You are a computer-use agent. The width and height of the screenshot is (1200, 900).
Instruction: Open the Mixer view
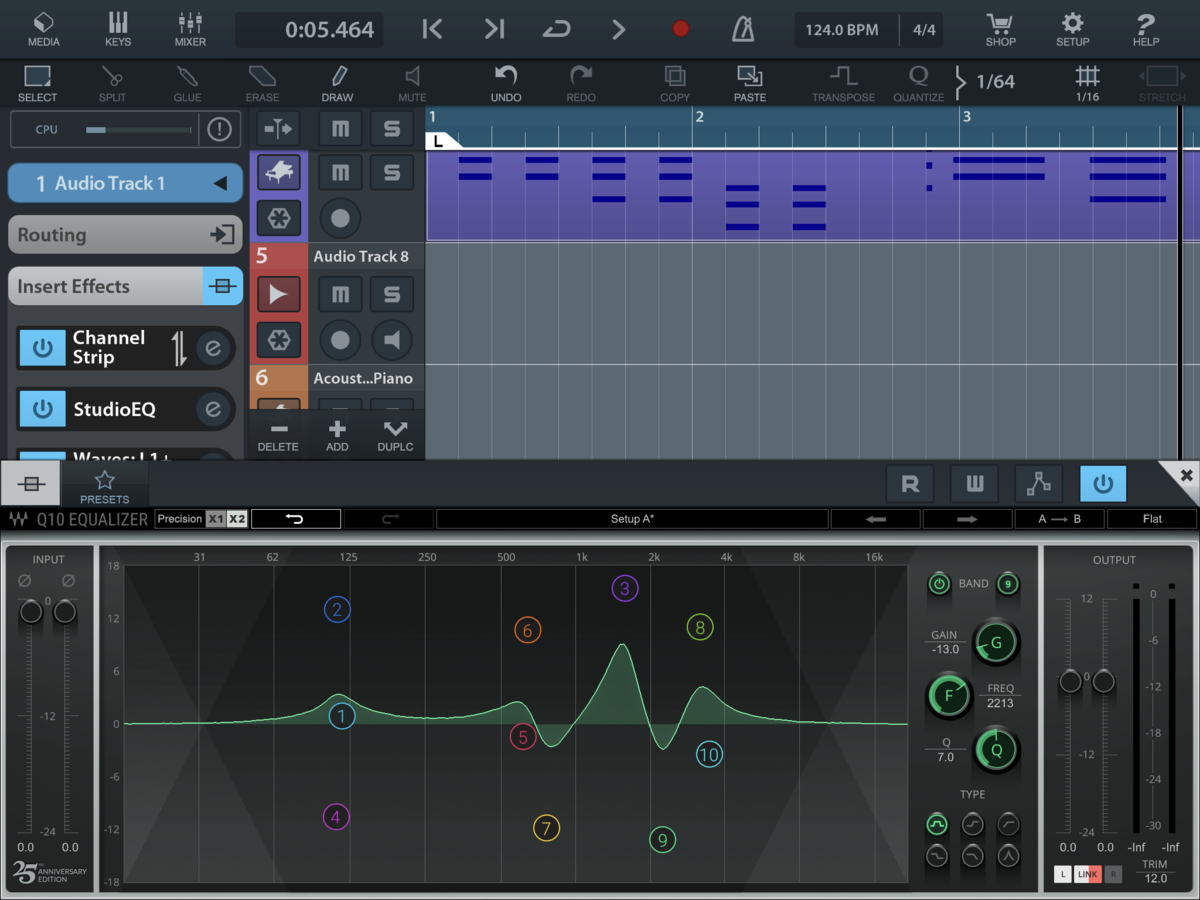point(190,29)
